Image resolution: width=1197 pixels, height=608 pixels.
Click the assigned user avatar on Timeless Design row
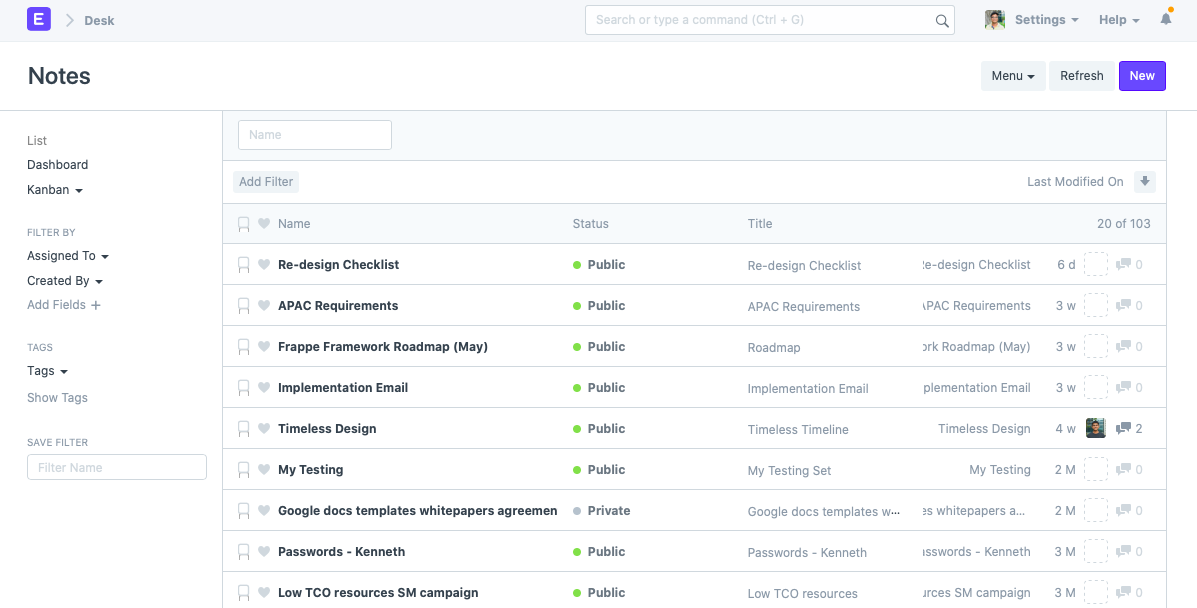point(1095,429)
